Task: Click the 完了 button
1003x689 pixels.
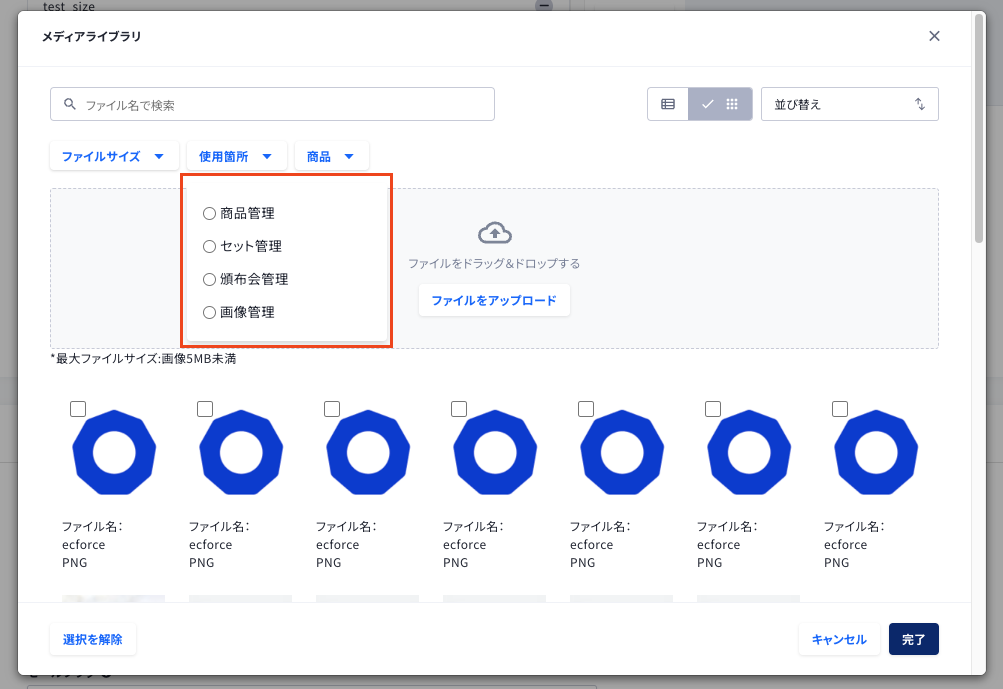Action: (913, 639)
